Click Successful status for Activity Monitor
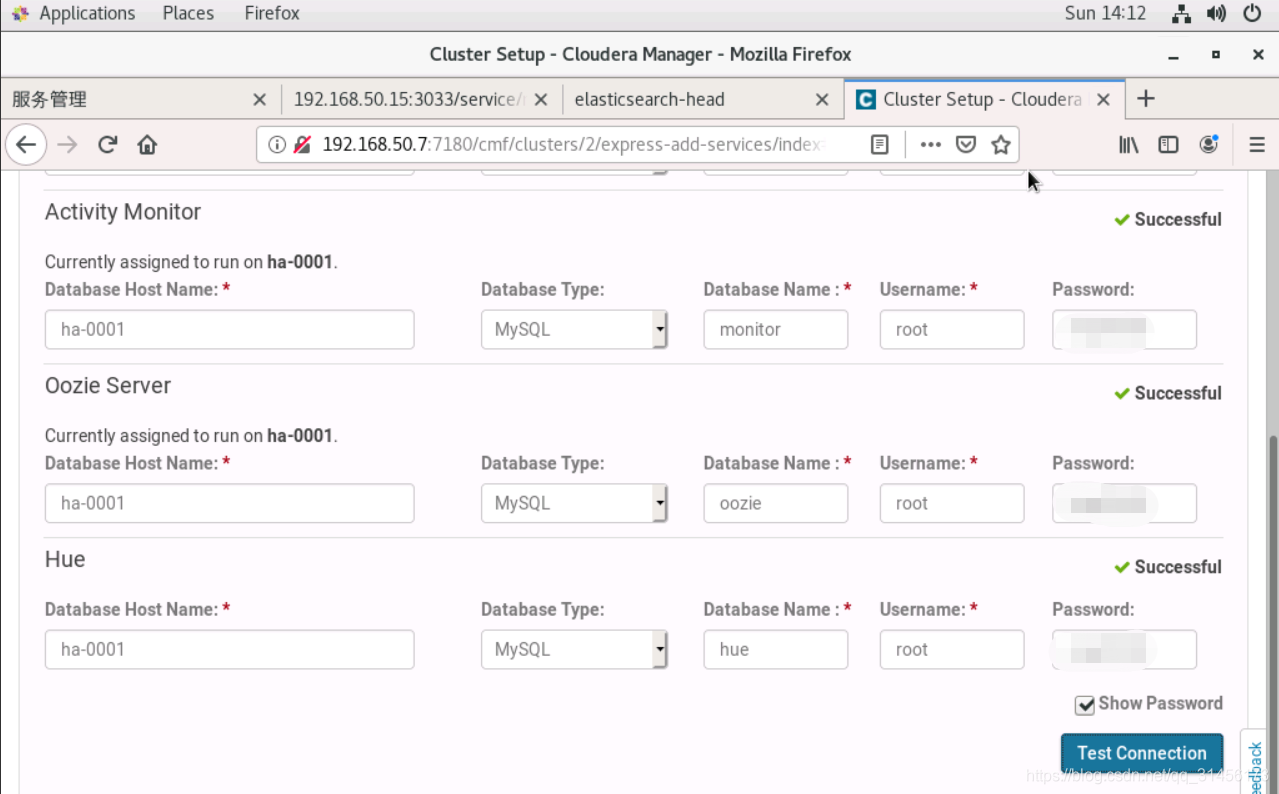 point(1168,219)
